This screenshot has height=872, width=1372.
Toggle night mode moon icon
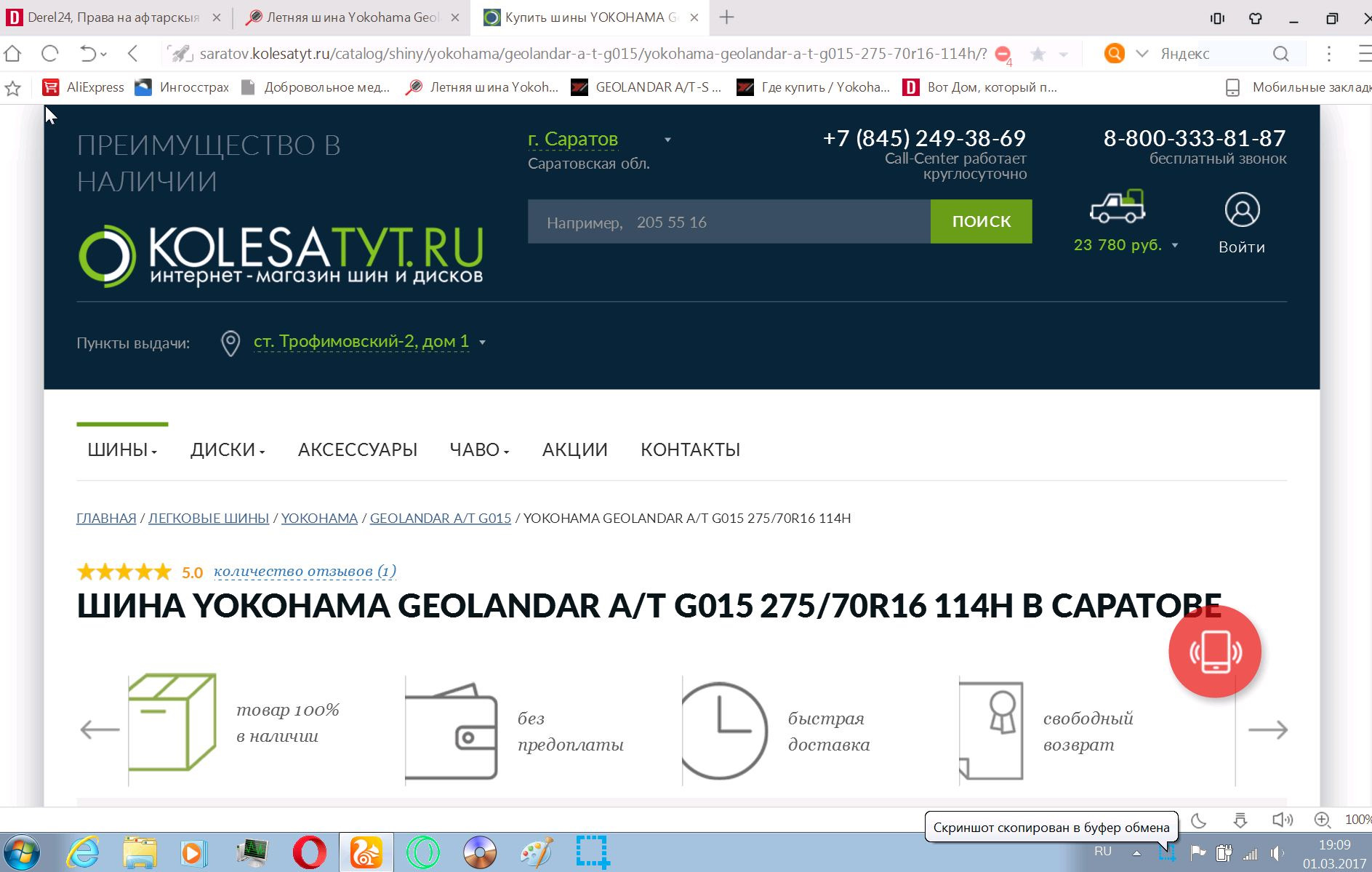point(1198,820)
